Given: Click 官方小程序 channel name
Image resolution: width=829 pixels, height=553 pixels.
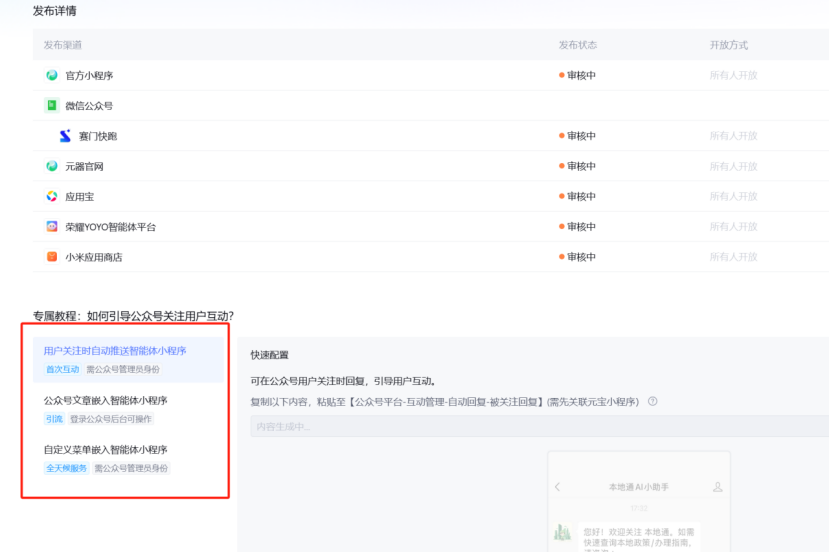Looking at the screenshot, I should pyautogui.click(x=89, y=76).
